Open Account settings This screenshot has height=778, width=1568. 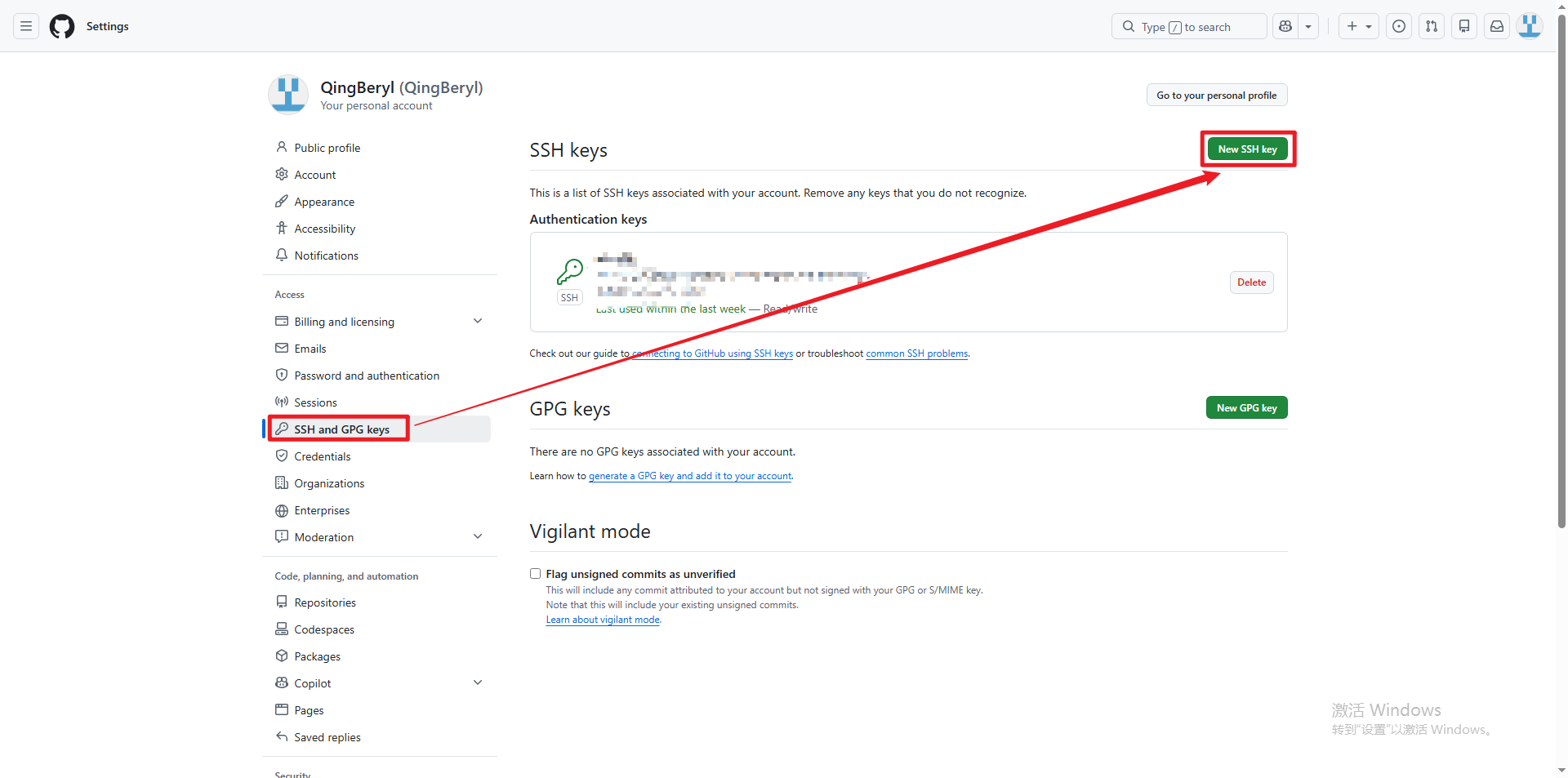[315, 175]
